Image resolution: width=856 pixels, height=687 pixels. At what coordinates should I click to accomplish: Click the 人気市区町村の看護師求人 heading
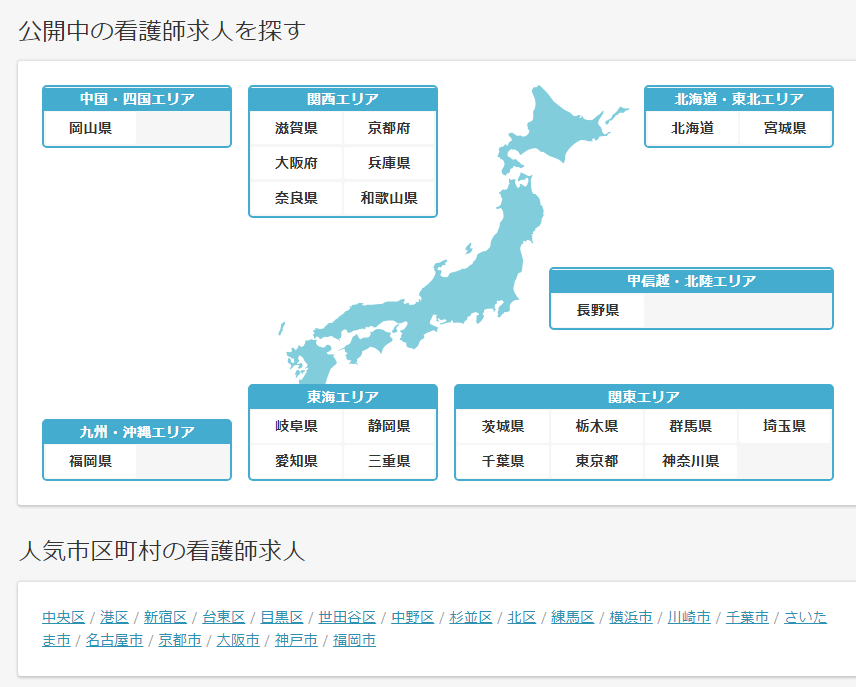(162, 550)
